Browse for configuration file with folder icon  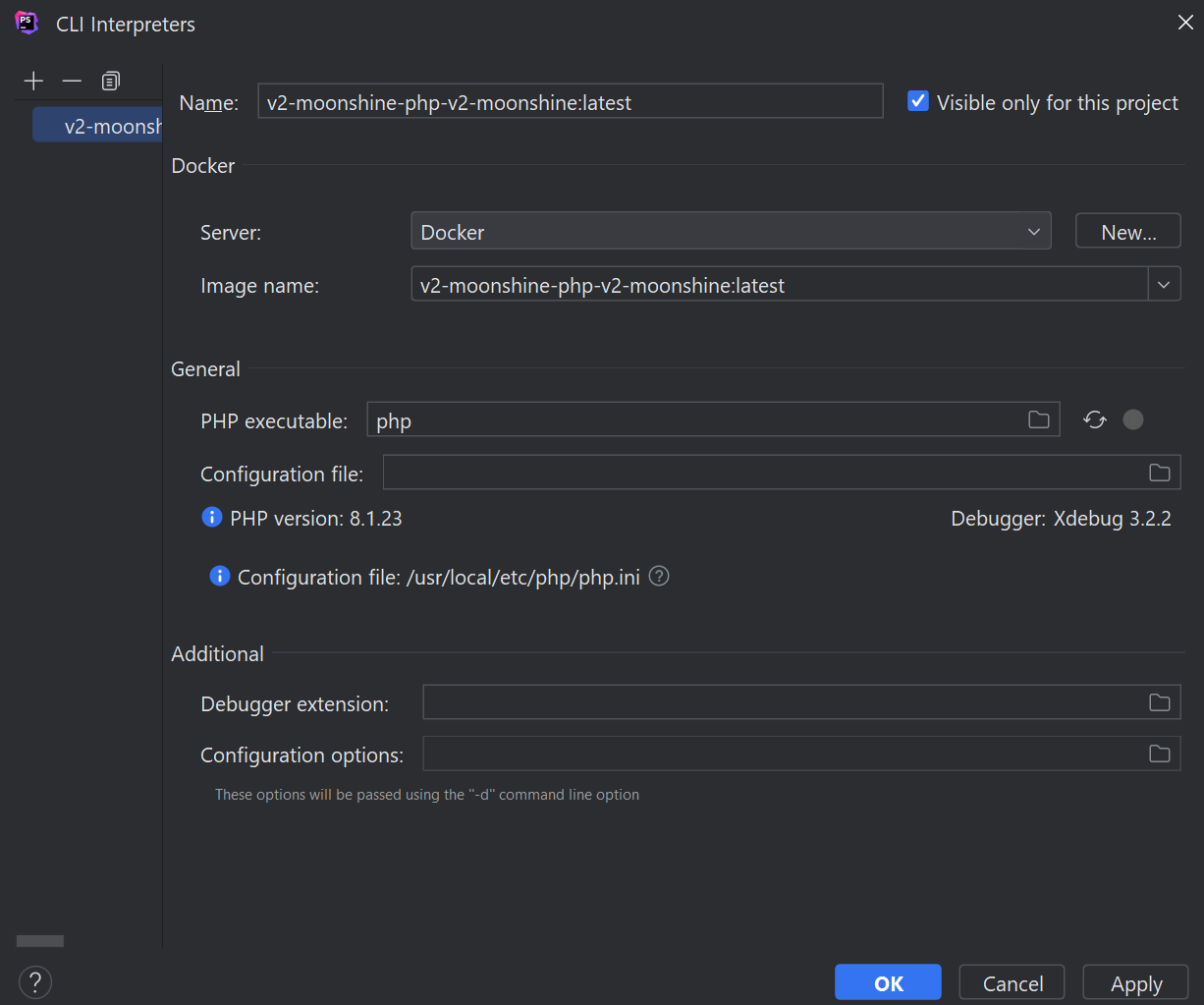pyautogui.click(x=1160, y=473)
